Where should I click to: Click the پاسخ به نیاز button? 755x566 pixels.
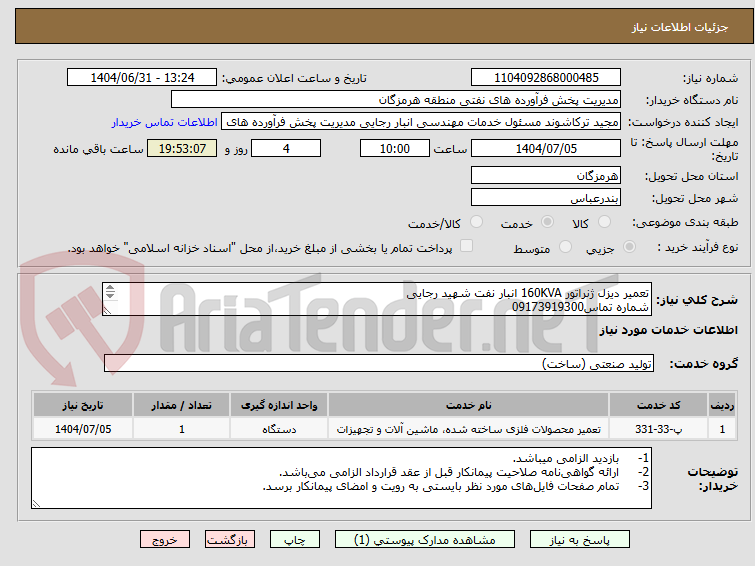pyautogui.click(x=580, y=540)
